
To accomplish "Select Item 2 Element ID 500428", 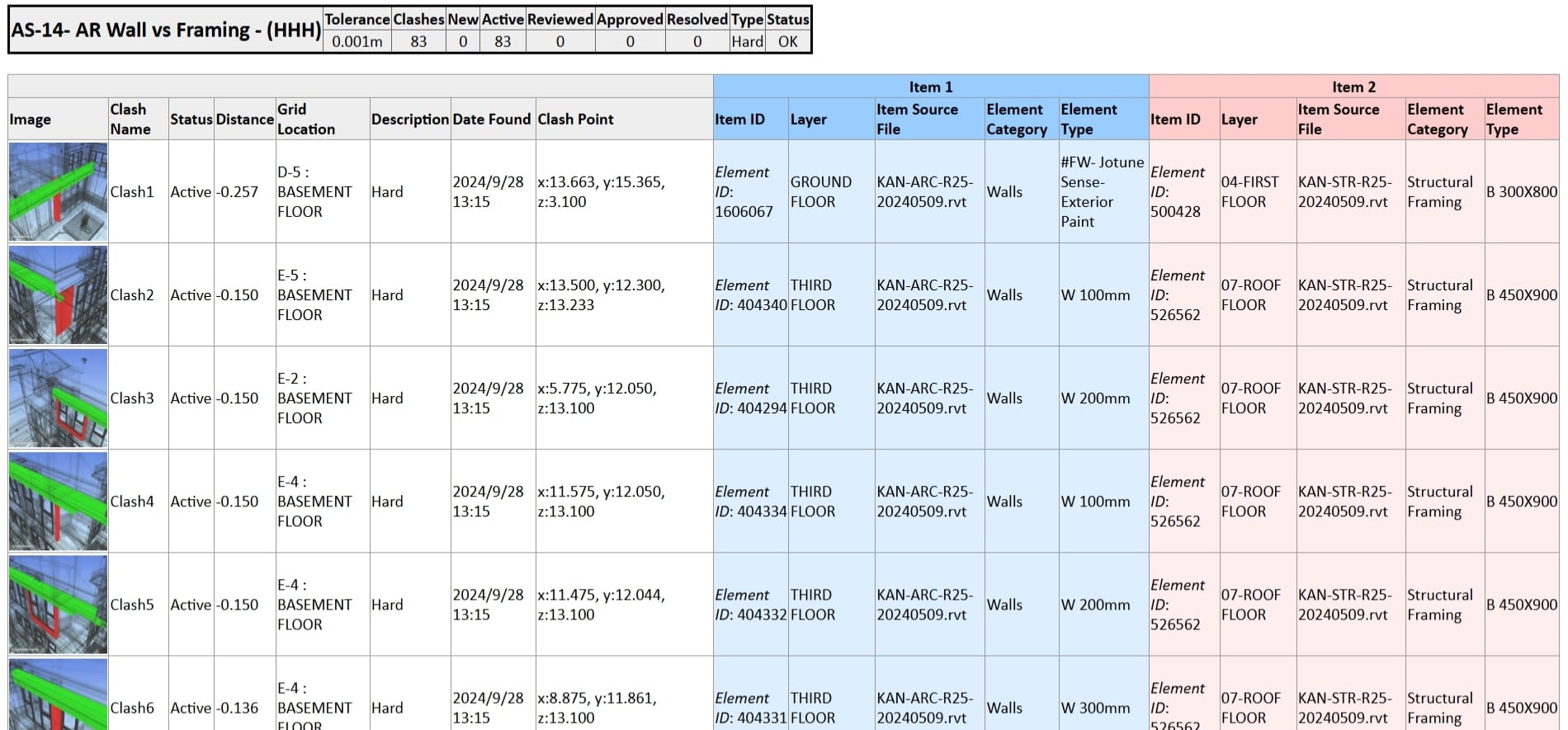I will pos(1178,191).
